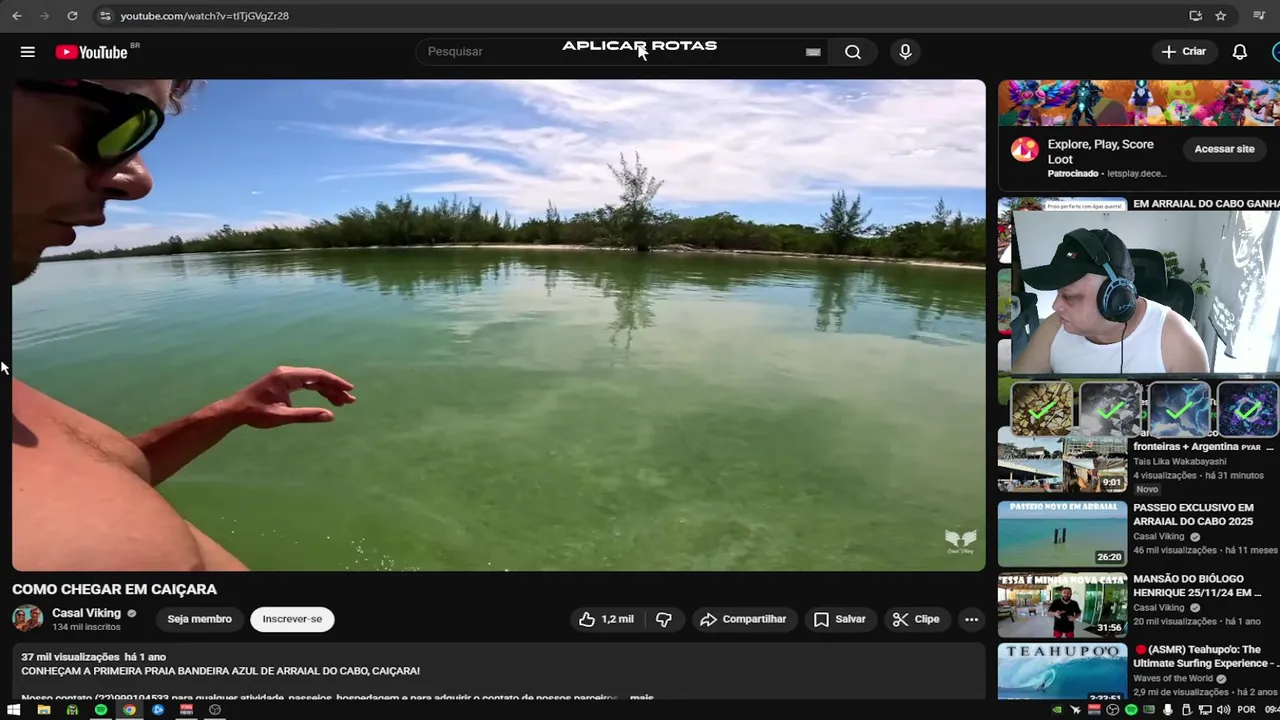The height and width of the screenshot is (720, 1280).
Task: Bookmark this page with star icon
Action: coord(1221,16)
